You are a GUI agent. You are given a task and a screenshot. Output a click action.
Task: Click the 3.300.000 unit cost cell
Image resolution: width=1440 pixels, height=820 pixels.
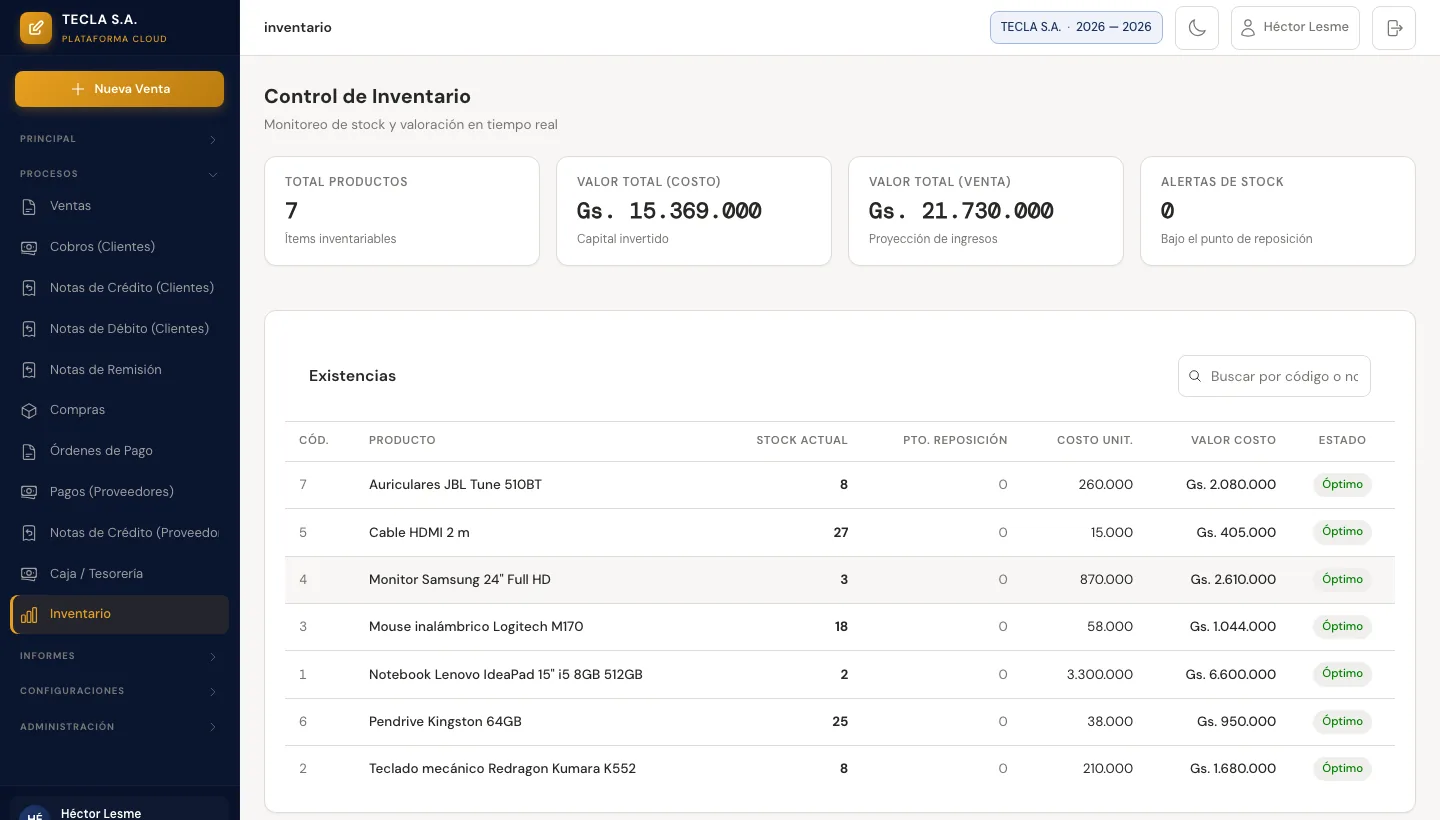click(1100, 675)
